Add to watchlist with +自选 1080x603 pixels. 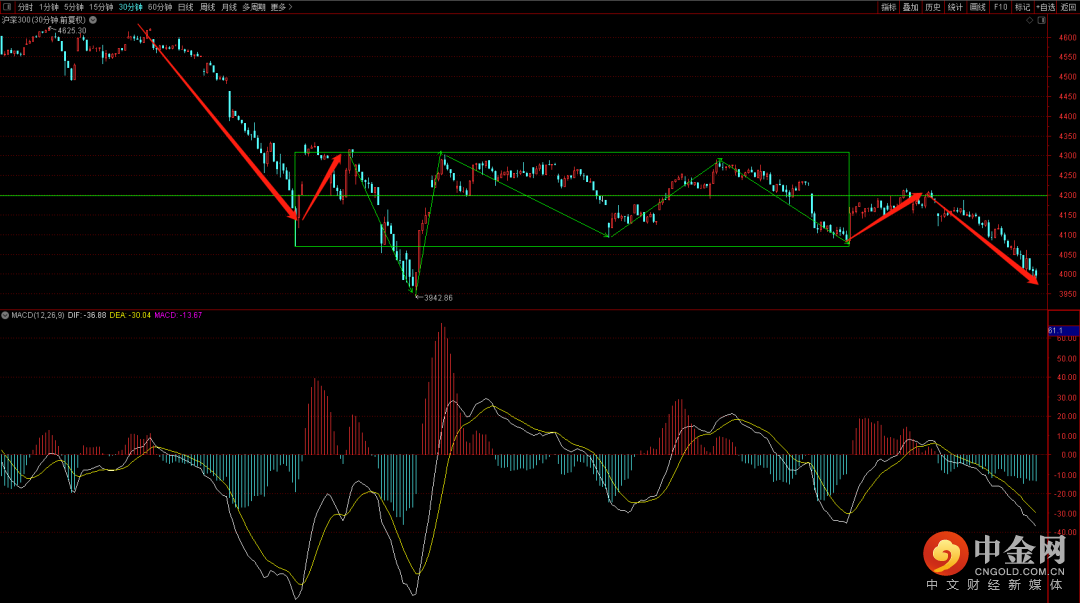pyautogui.click(x=1045, y=7)
